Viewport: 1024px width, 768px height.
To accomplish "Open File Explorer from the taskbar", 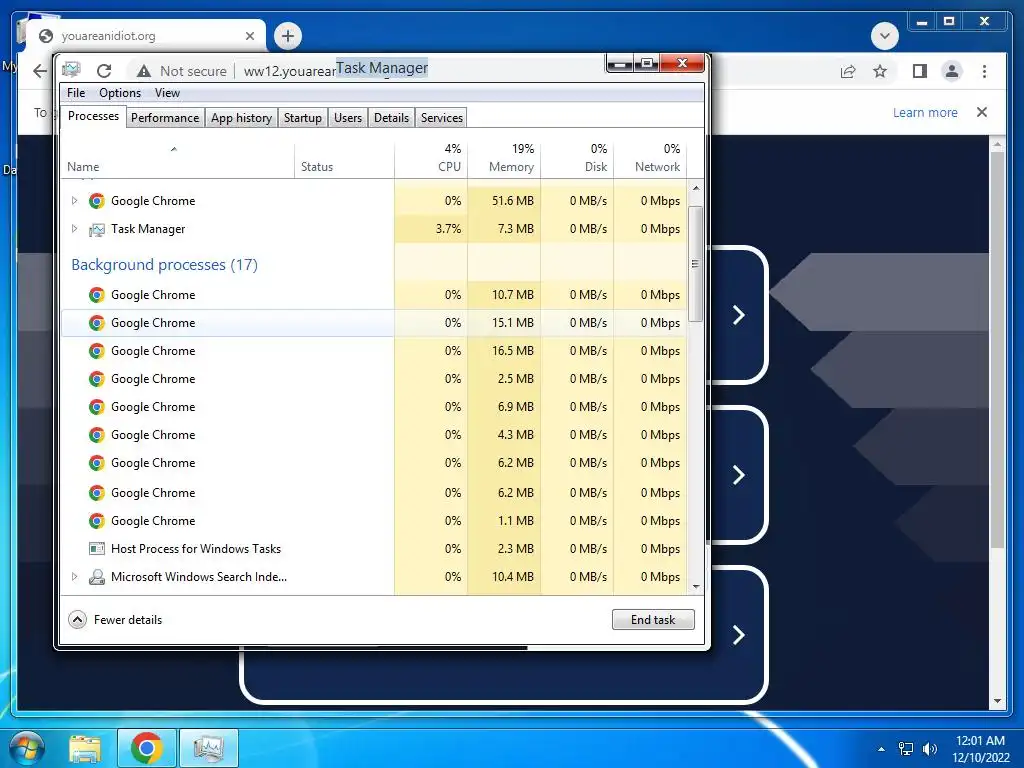I will pyautogui.click(x=86, y=748).
